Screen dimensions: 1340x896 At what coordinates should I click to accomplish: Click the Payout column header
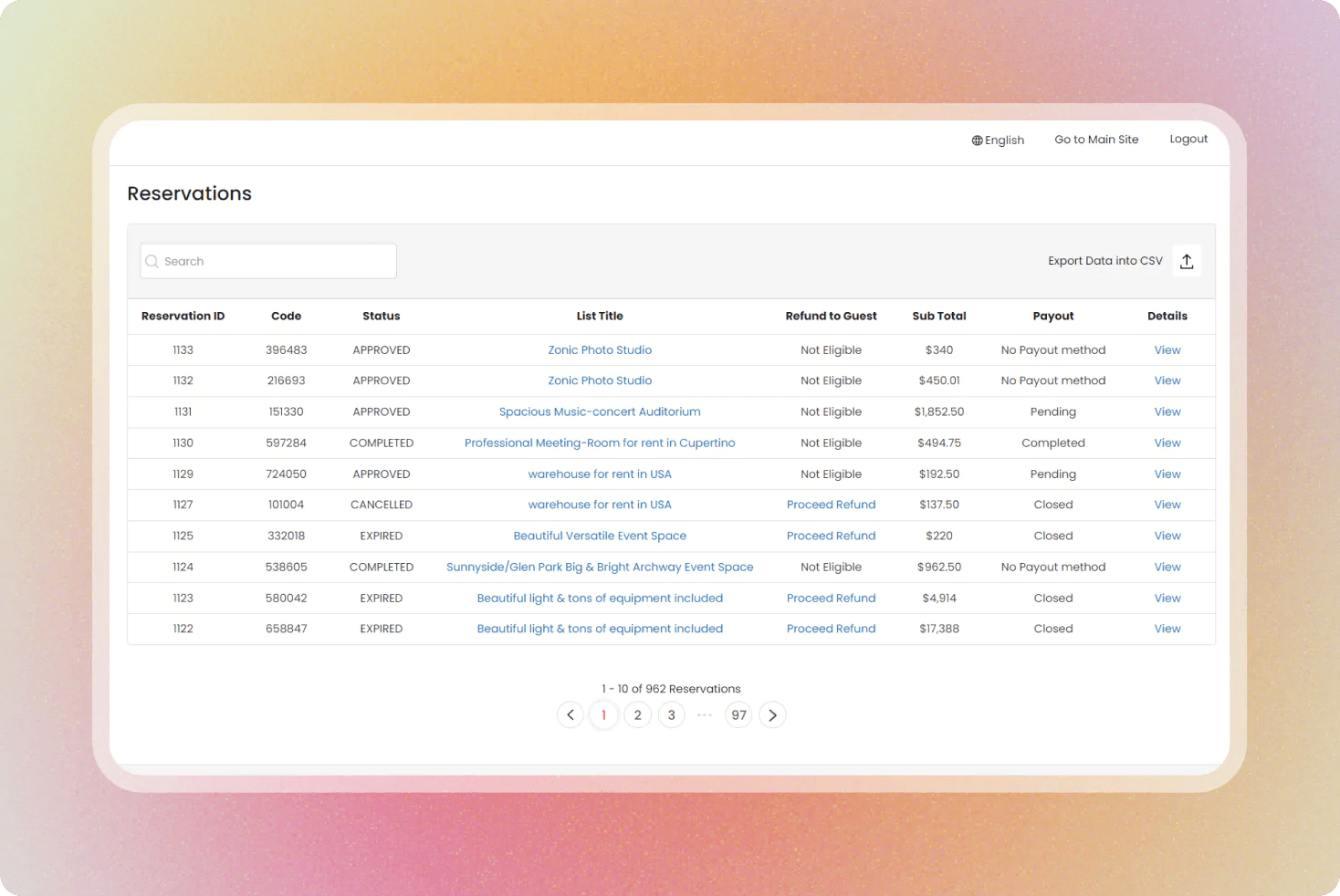[x=1053, y=317]
